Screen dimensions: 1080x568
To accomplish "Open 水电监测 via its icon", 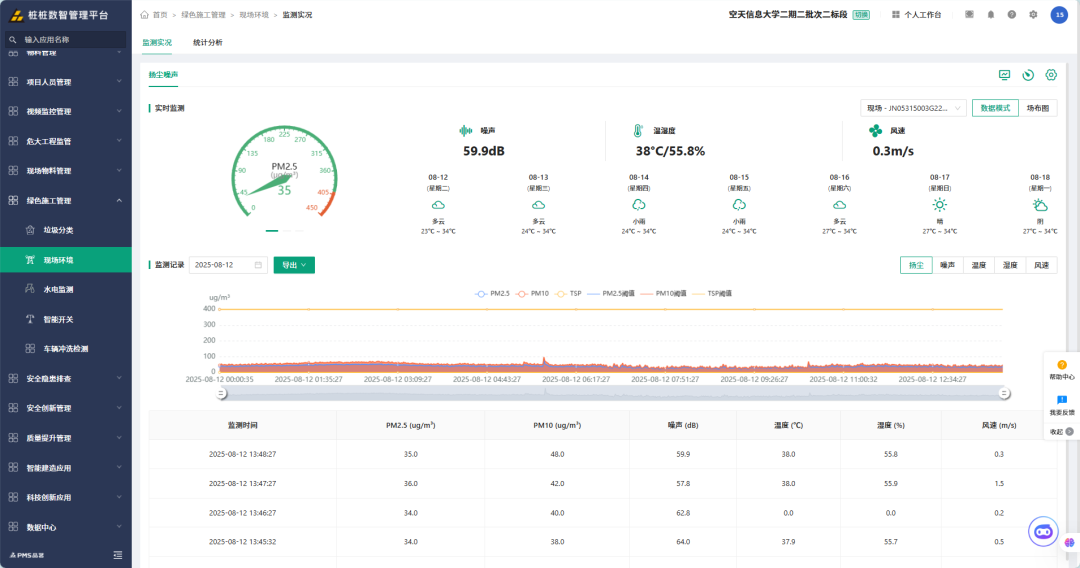I will [x=30, y=289].
